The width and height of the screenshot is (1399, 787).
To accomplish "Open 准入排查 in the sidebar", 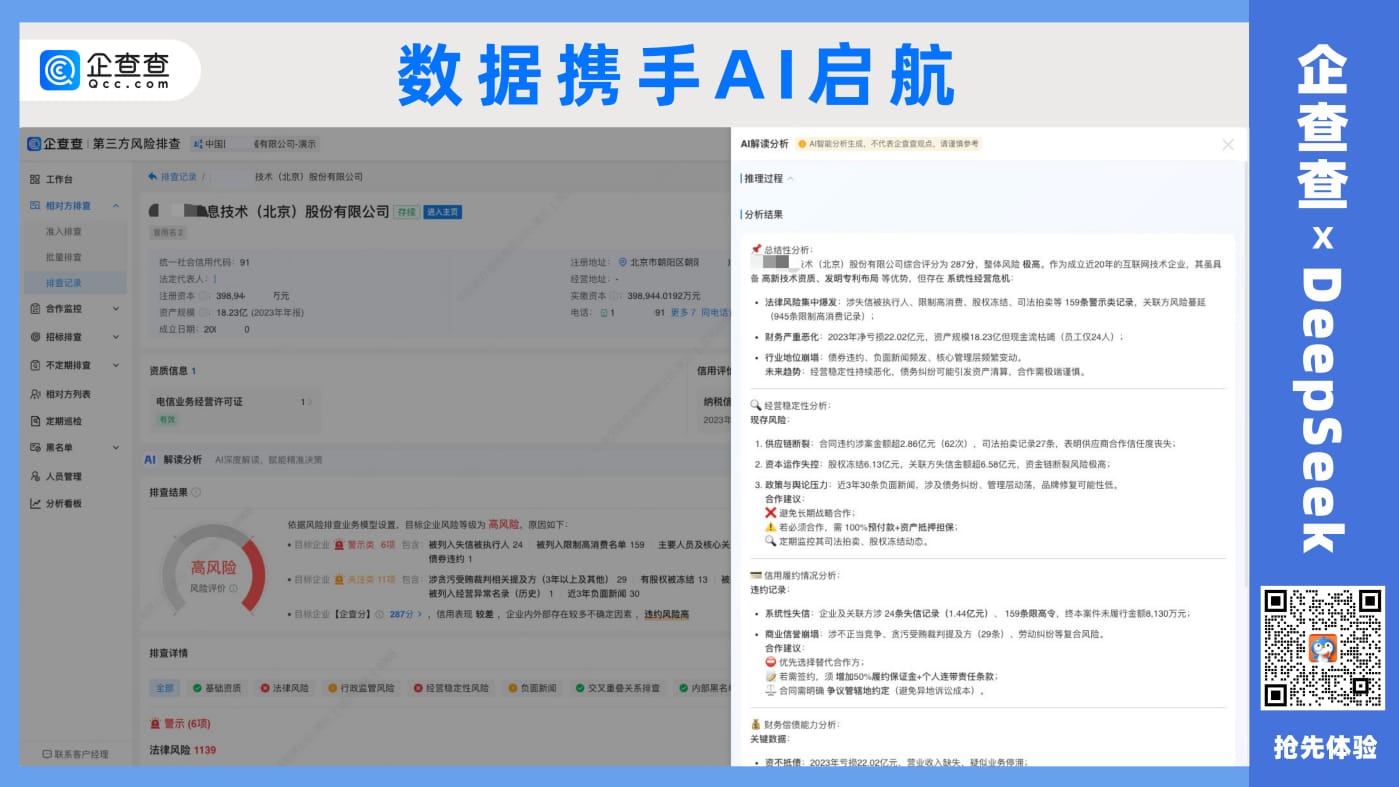I will point(64,231).
